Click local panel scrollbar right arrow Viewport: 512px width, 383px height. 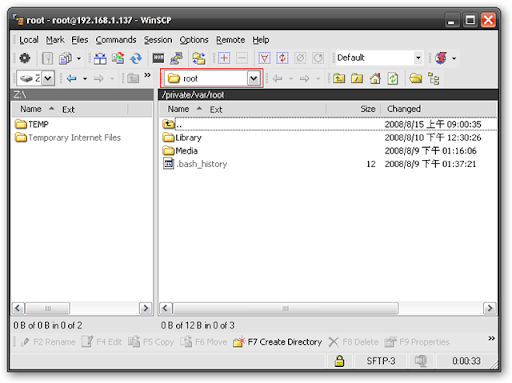click(x=145, y=308)
